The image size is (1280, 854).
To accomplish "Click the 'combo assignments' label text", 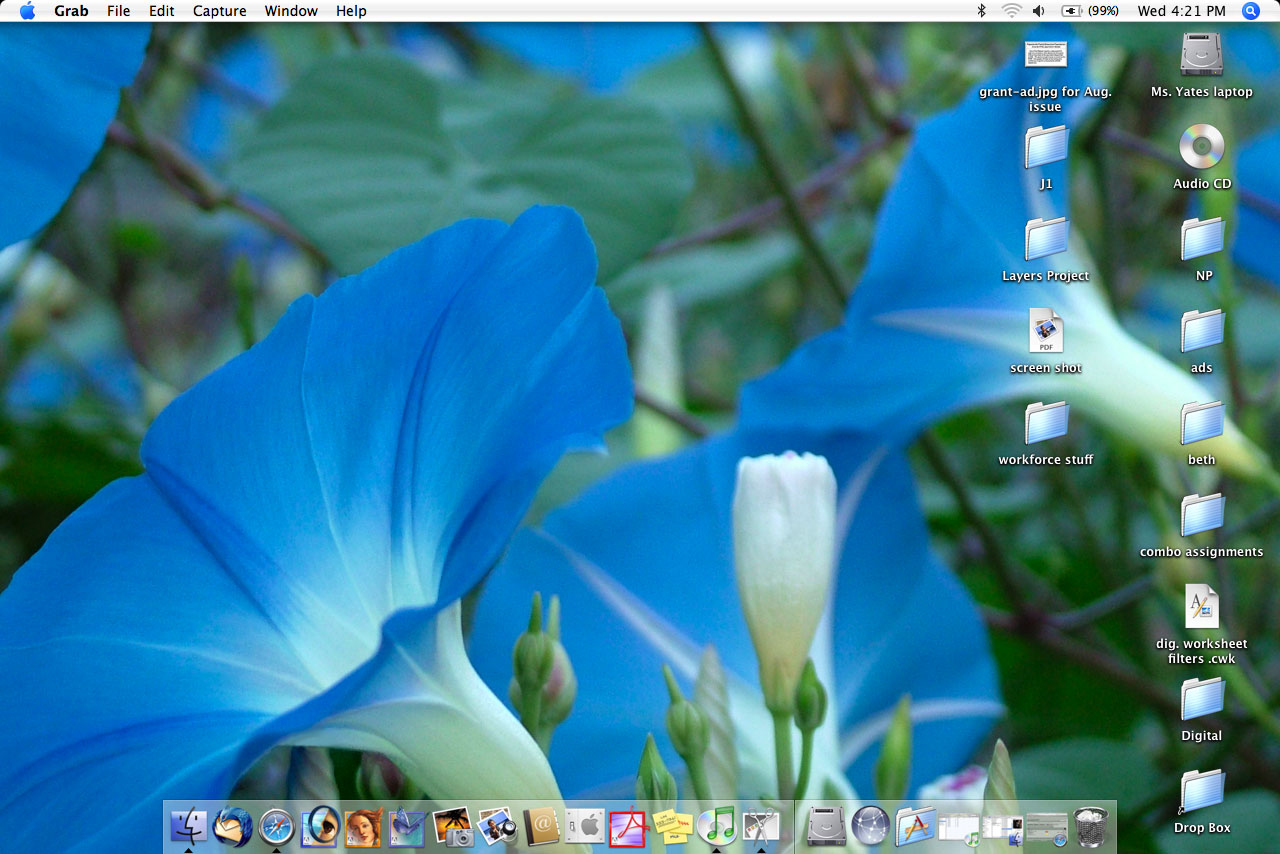I will tap(1201, 552).
